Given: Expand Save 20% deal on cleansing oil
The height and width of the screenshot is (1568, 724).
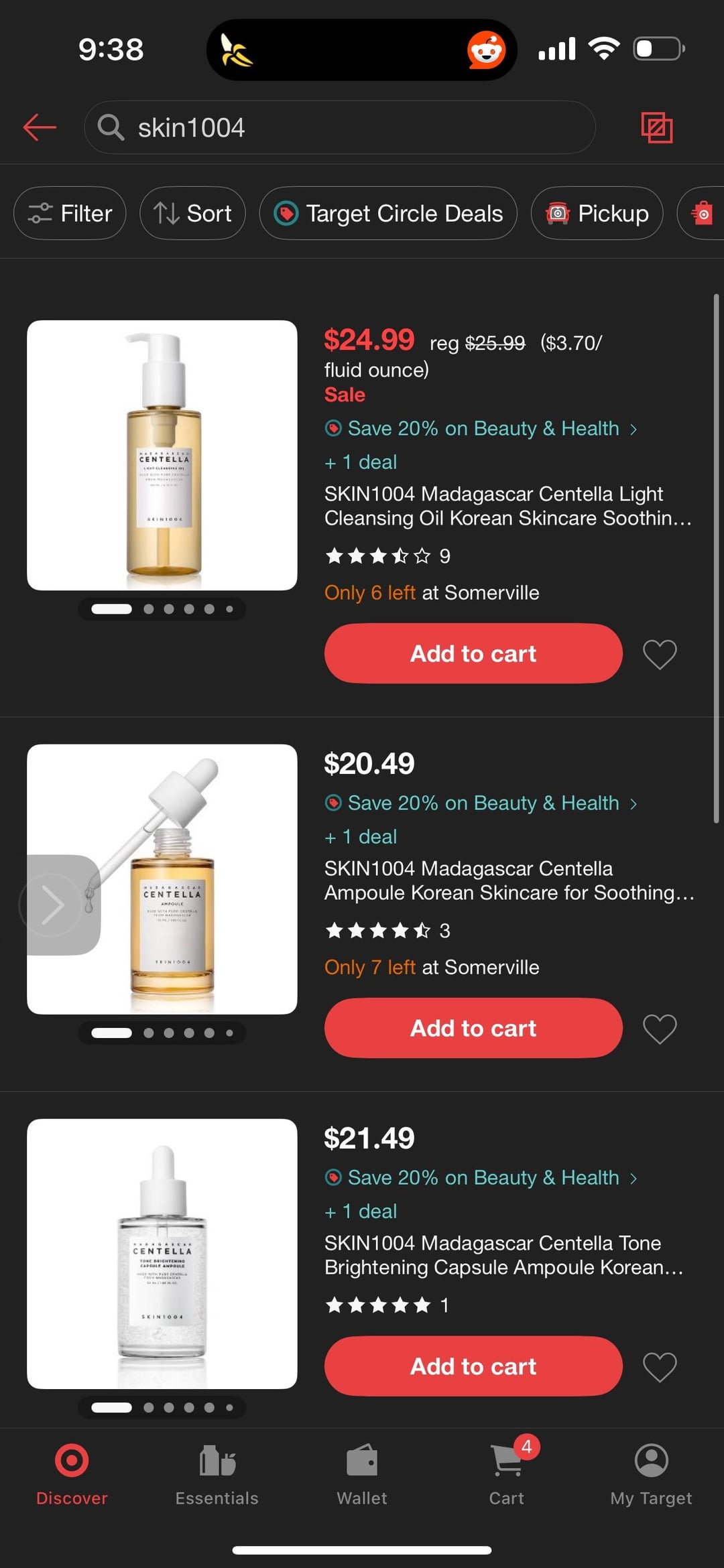Looking at the screenshot, I should pos(481,428).
